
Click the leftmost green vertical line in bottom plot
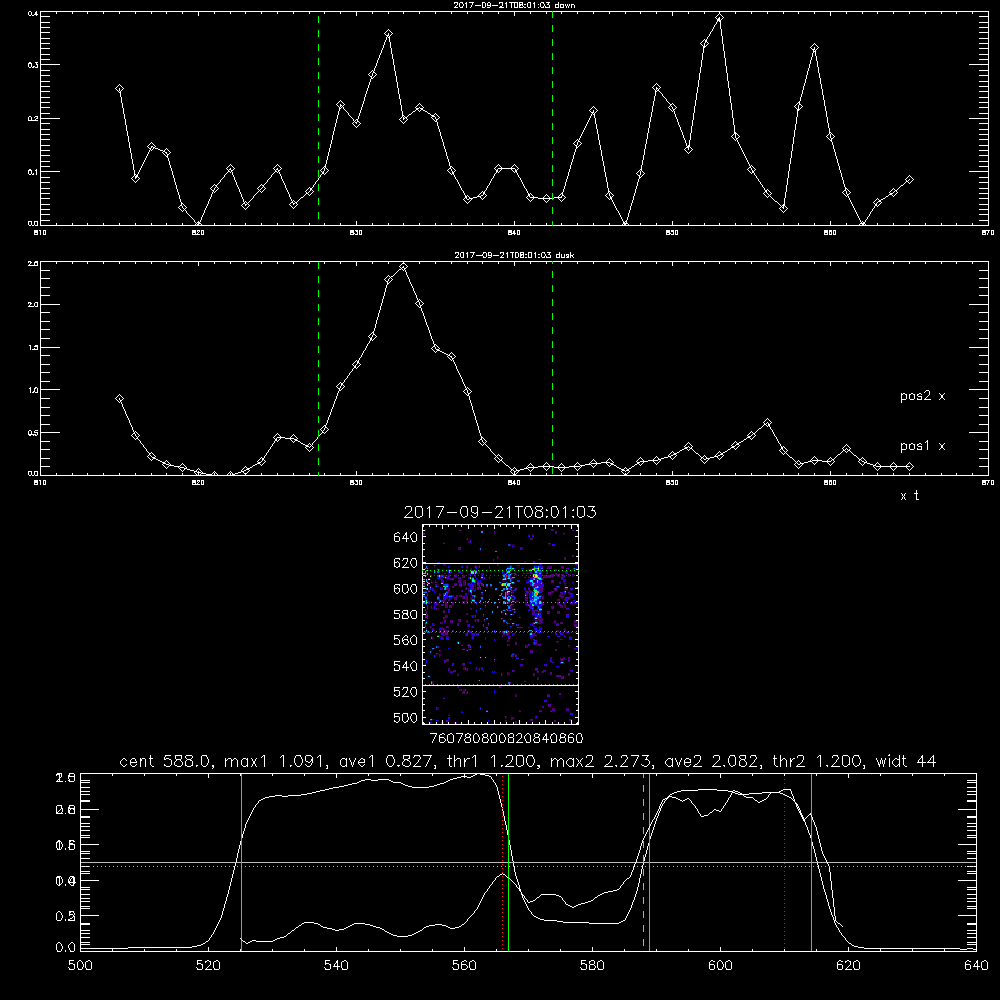click(x=241, y=862)
